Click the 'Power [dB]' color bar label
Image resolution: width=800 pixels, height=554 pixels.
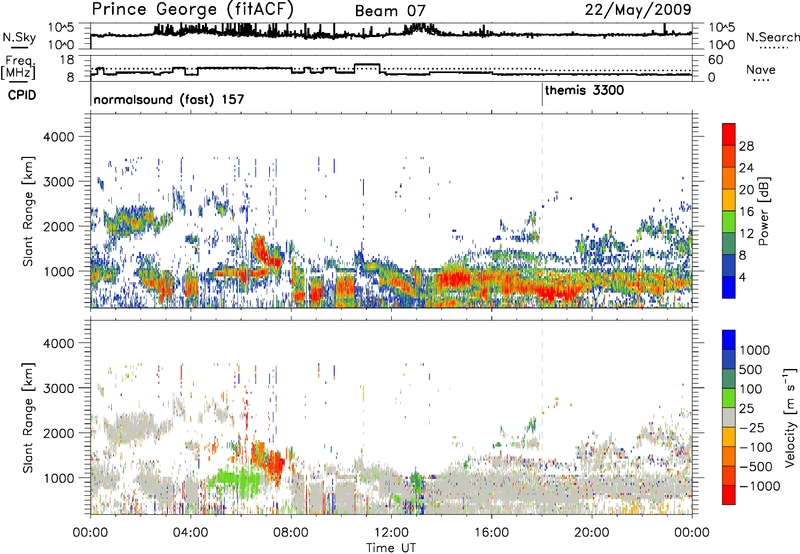[763, 211]
